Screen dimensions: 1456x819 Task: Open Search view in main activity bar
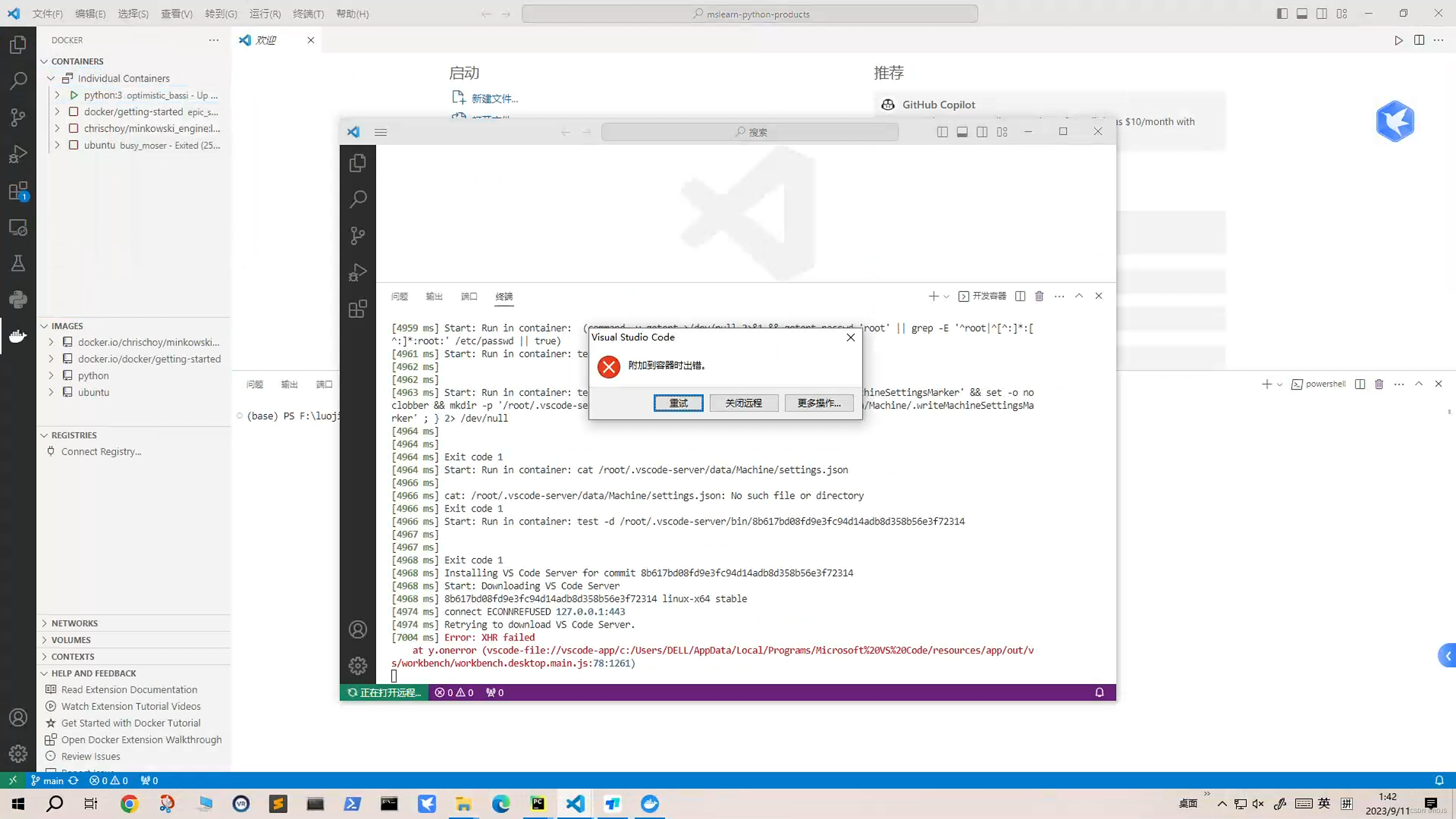pyautogui.click(x=18, y=80)
